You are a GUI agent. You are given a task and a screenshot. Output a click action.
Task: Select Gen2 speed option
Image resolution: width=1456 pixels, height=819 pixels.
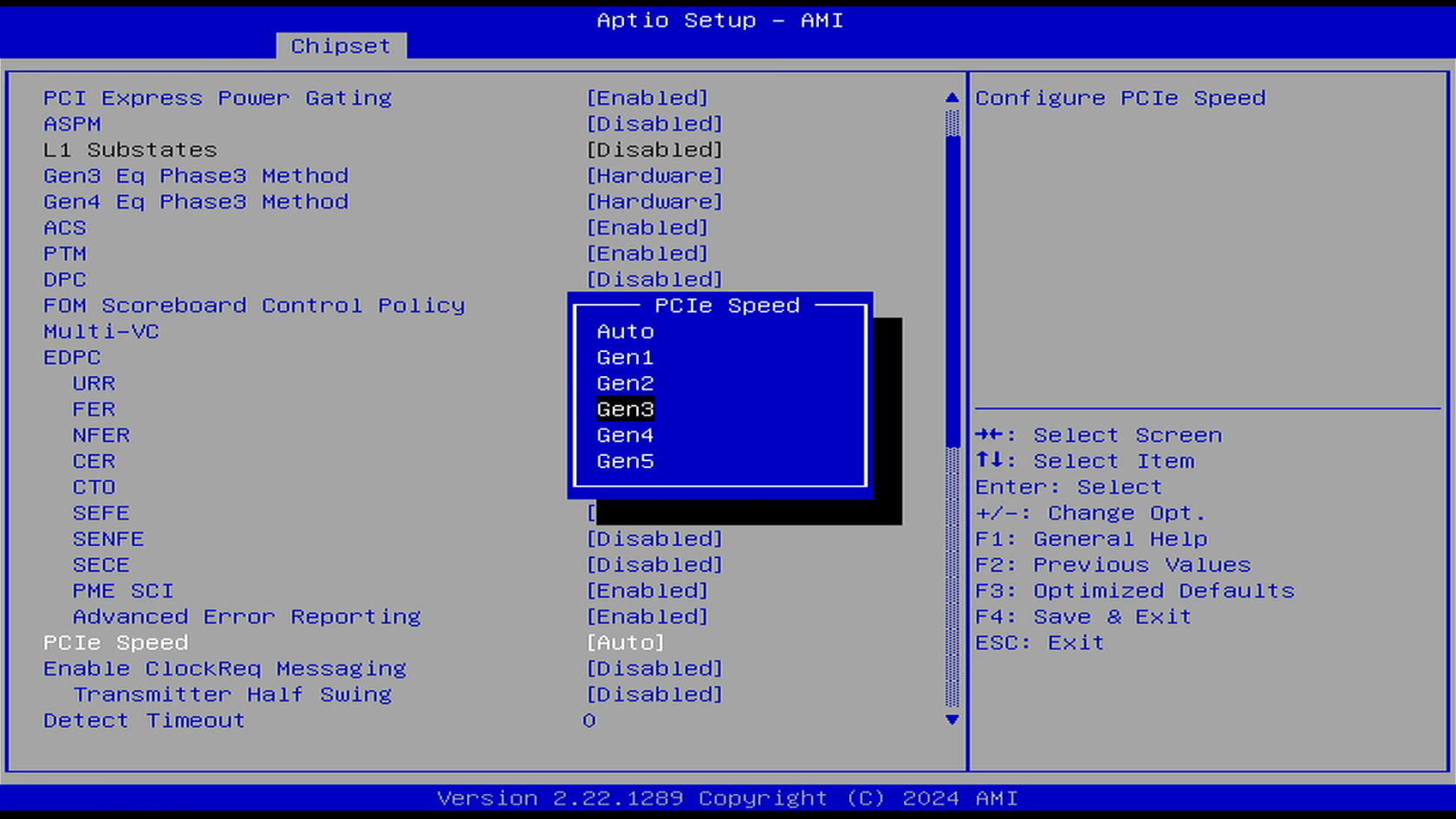point(625,383)
